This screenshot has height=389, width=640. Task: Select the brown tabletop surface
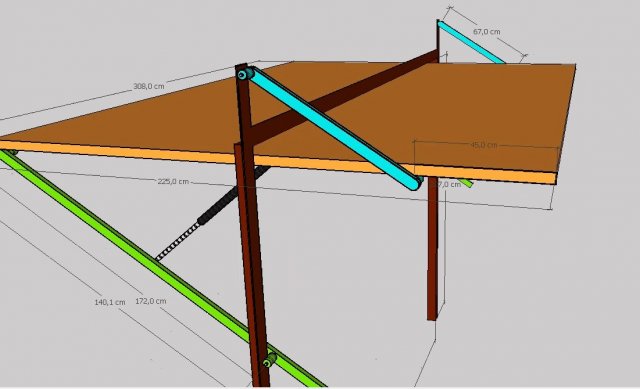click(x=310, y=118)
